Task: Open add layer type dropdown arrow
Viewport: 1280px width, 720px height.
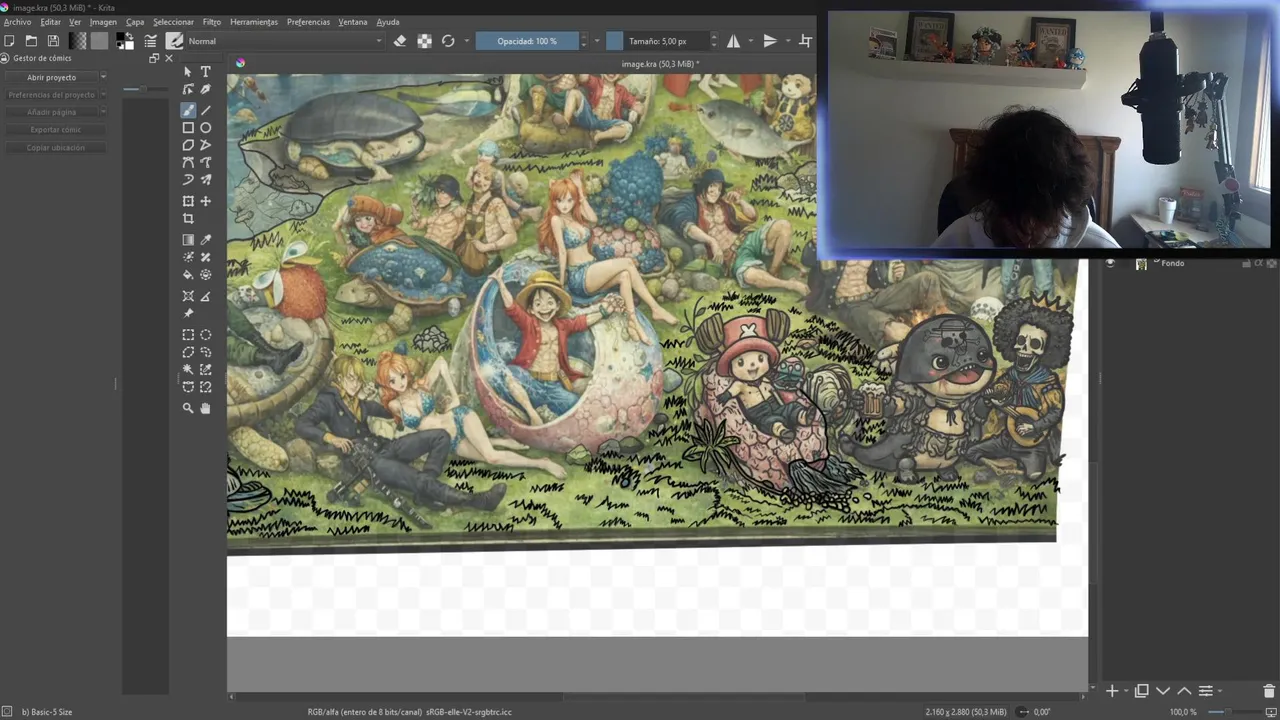Action: (1126, 691)
